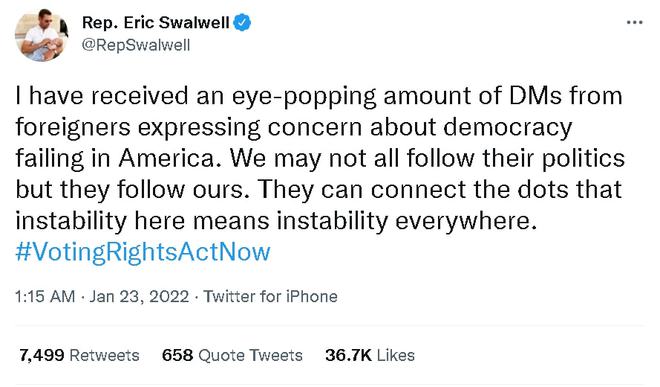Open the Twitter for iPhone source link
The height and width of the screenshot is (387, 660).
(271, 296)
